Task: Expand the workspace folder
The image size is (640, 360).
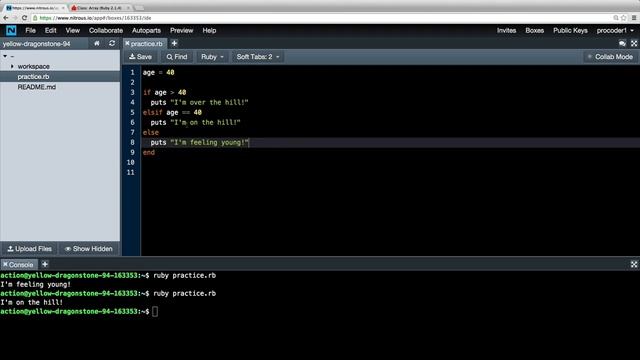Action: point(12,66)
